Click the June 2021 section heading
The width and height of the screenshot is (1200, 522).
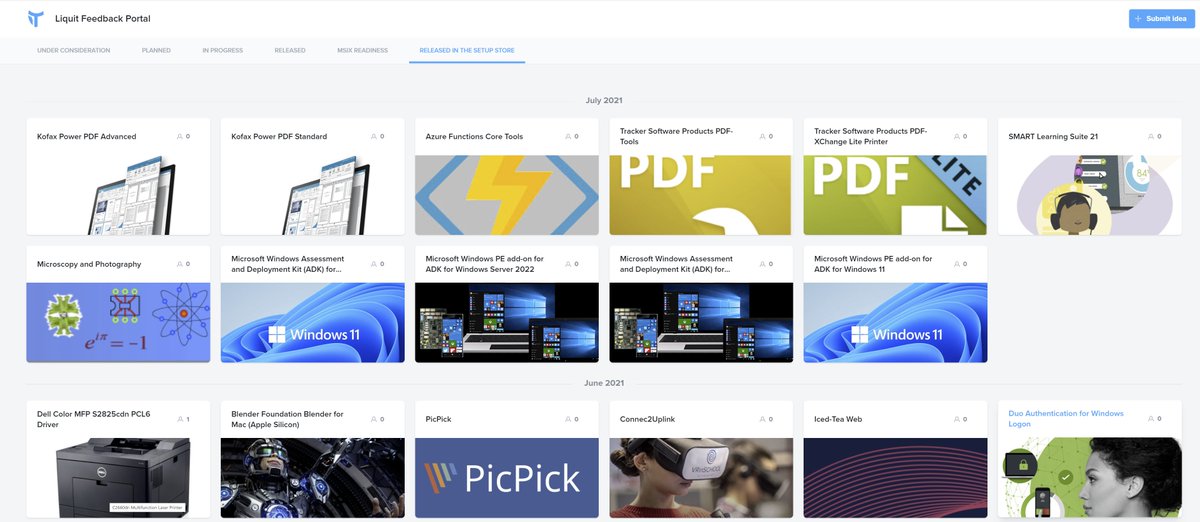point(604,383)
